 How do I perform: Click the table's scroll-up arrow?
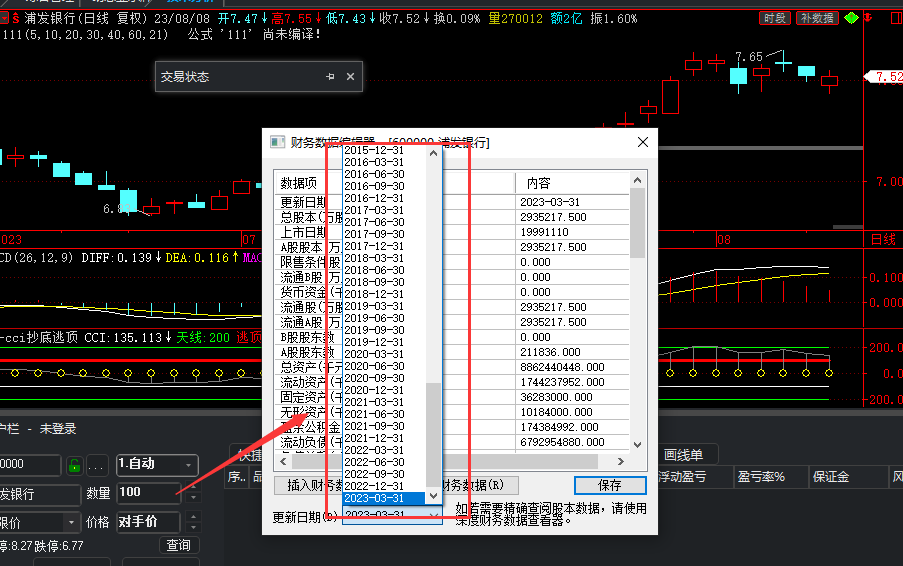(638, 180)
